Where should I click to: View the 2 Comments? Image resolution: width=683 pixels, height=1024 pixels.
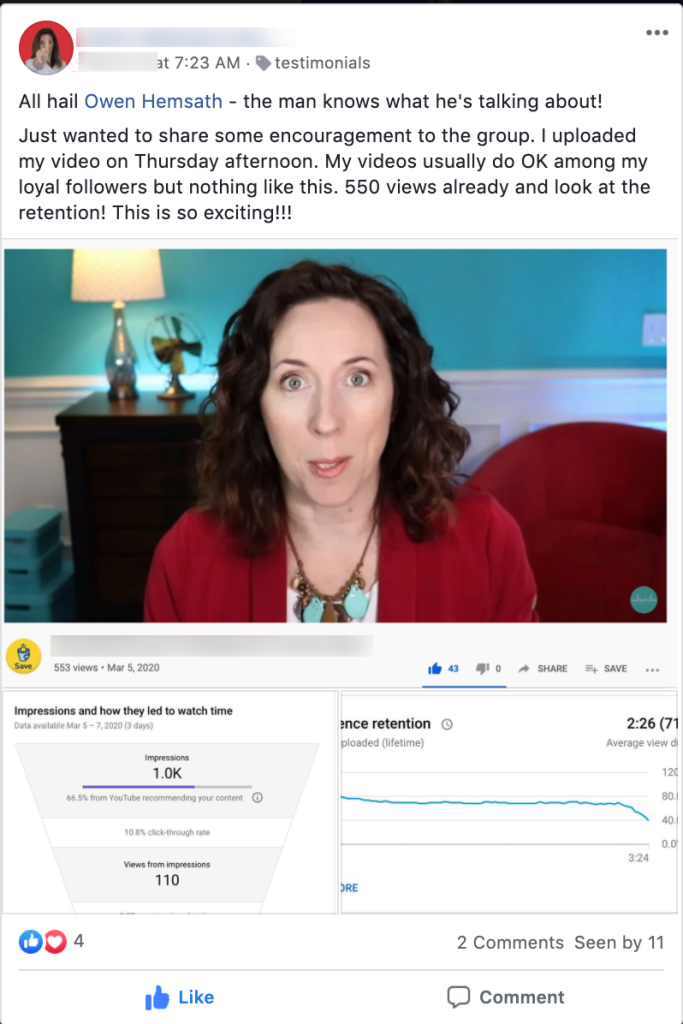pyautogui.click(x=510, y=942)
